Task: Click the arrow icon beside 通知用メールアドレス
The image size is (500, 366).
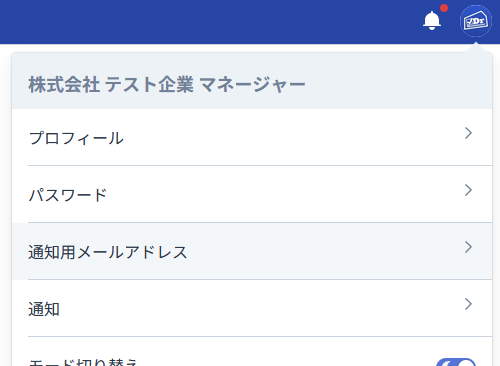Action: pyautogui.click(x=468, y=247)
